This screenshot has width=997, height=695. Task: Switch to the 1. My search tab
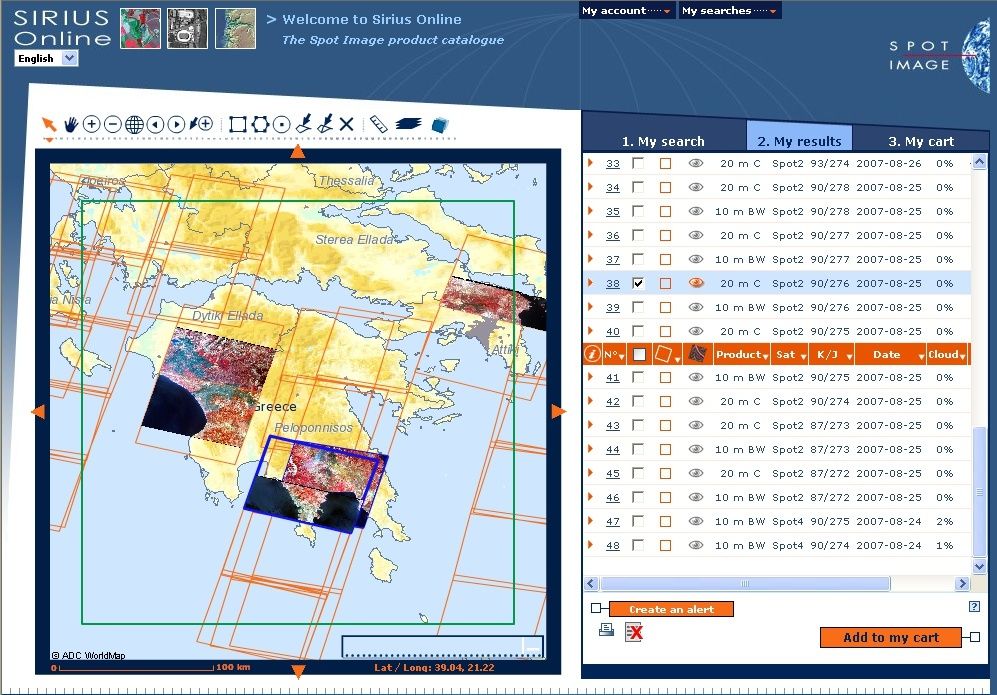[663, 141]
